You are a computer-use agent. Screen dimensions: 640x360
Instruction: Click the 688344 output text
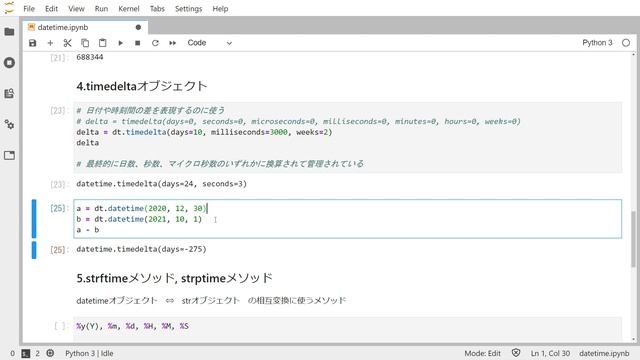coord(90,57)
